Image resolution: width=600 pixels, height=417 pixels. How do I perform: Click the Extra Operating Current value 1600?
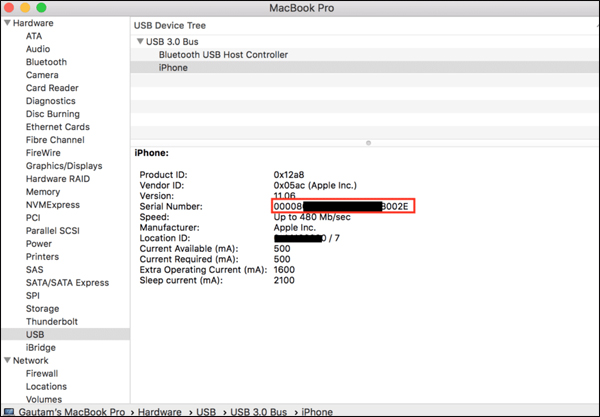(284, 270)
